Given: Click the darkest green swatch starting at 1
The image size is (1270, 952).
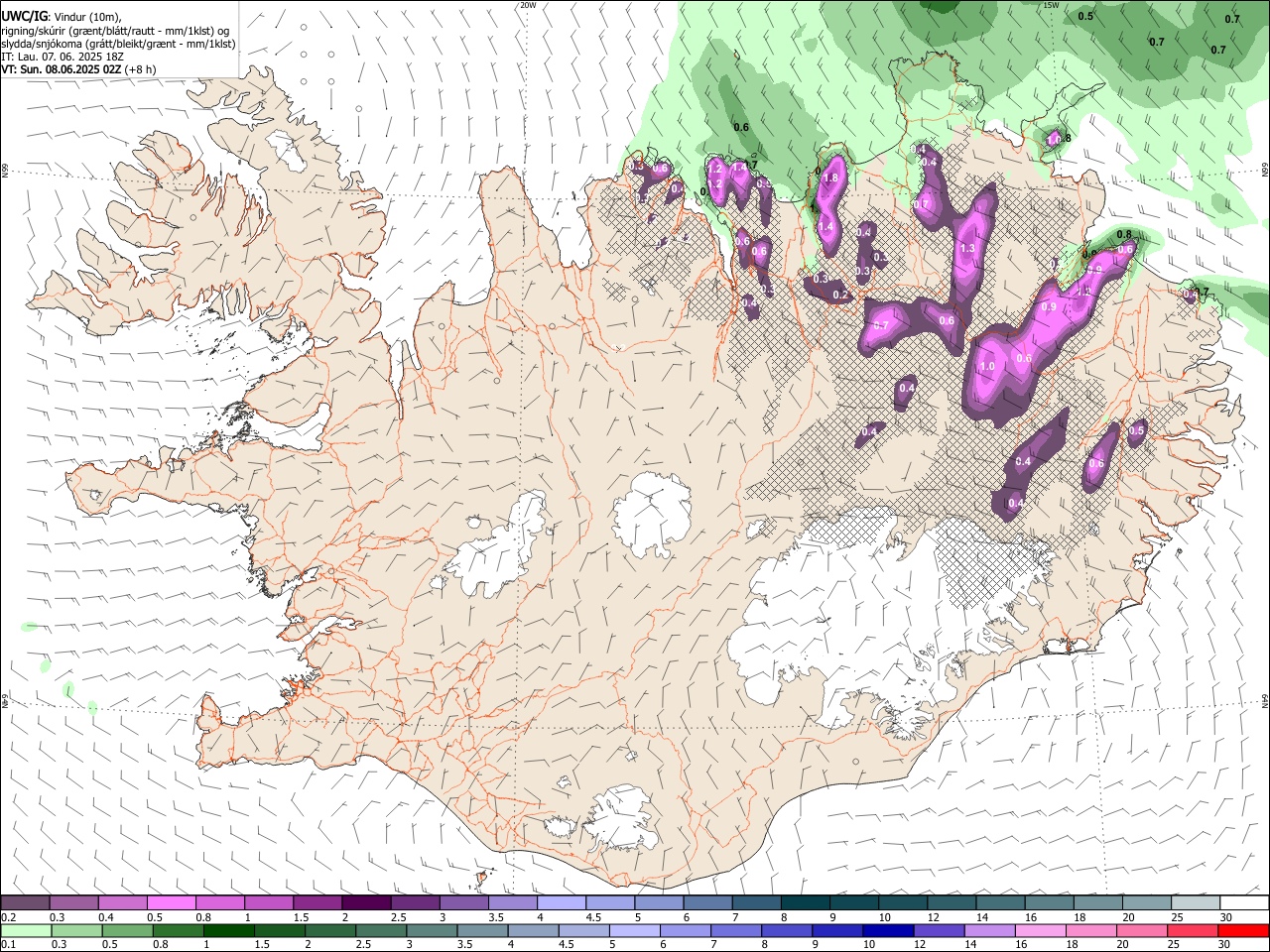Looking at the screenshot, I should point(230,930).
